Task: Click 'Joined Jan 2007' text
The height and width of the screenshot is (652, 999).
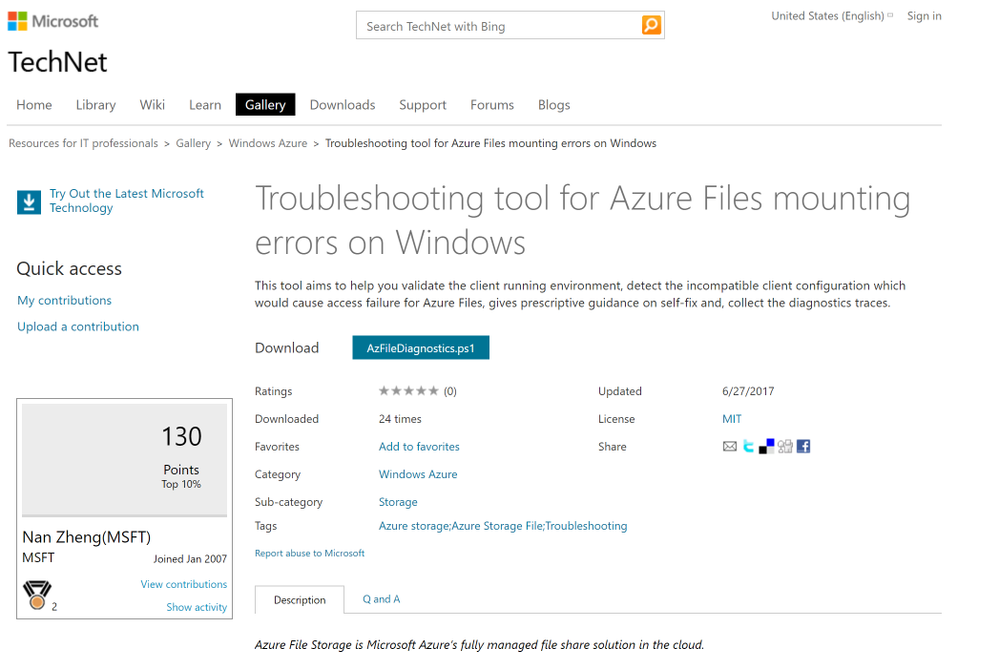Action: [x=190, y=558]
